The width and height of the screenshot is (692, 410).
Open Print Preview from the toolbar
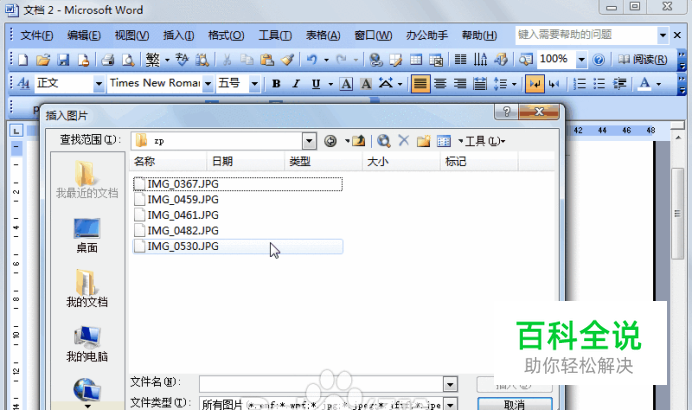tap(128, 60)
